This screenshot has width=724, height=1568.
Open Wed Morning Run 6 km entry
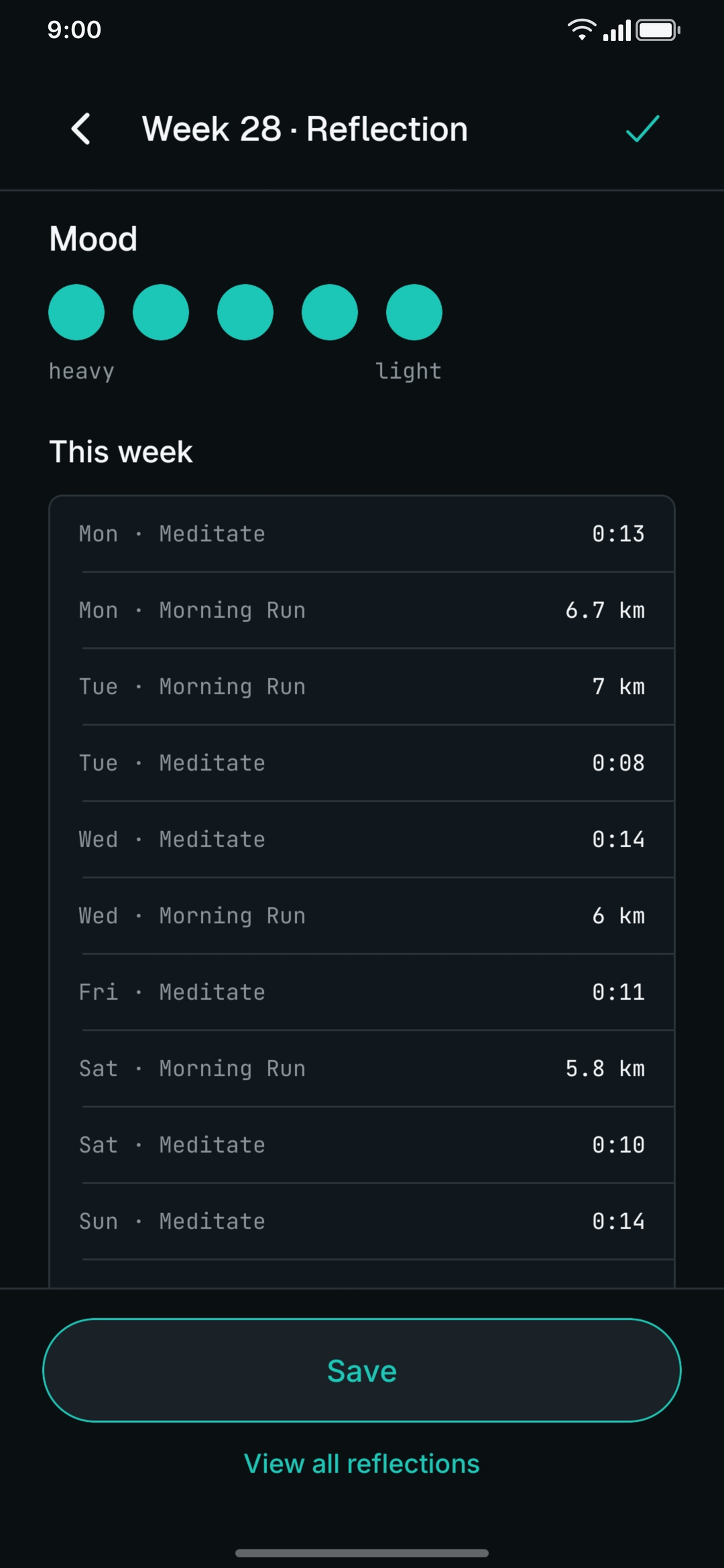point(362,916)
